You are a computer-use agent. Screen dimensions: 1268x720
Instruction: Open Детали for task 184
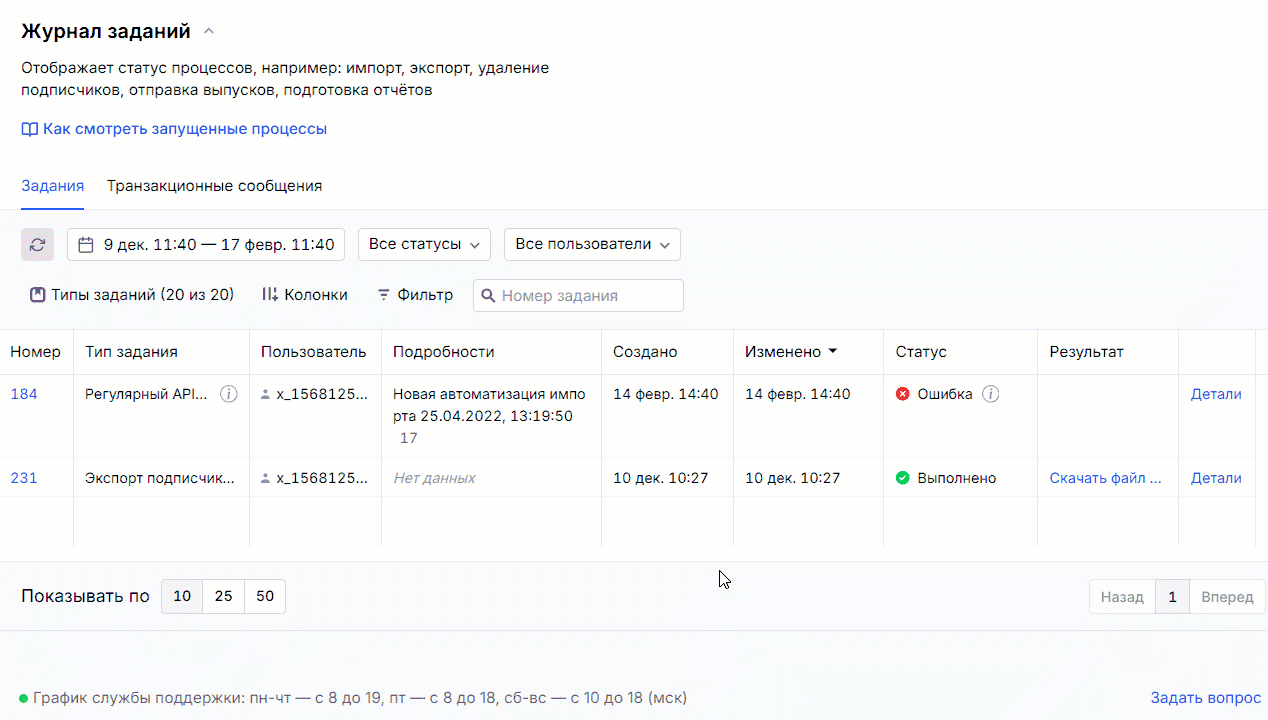(x=1216, y=393)
